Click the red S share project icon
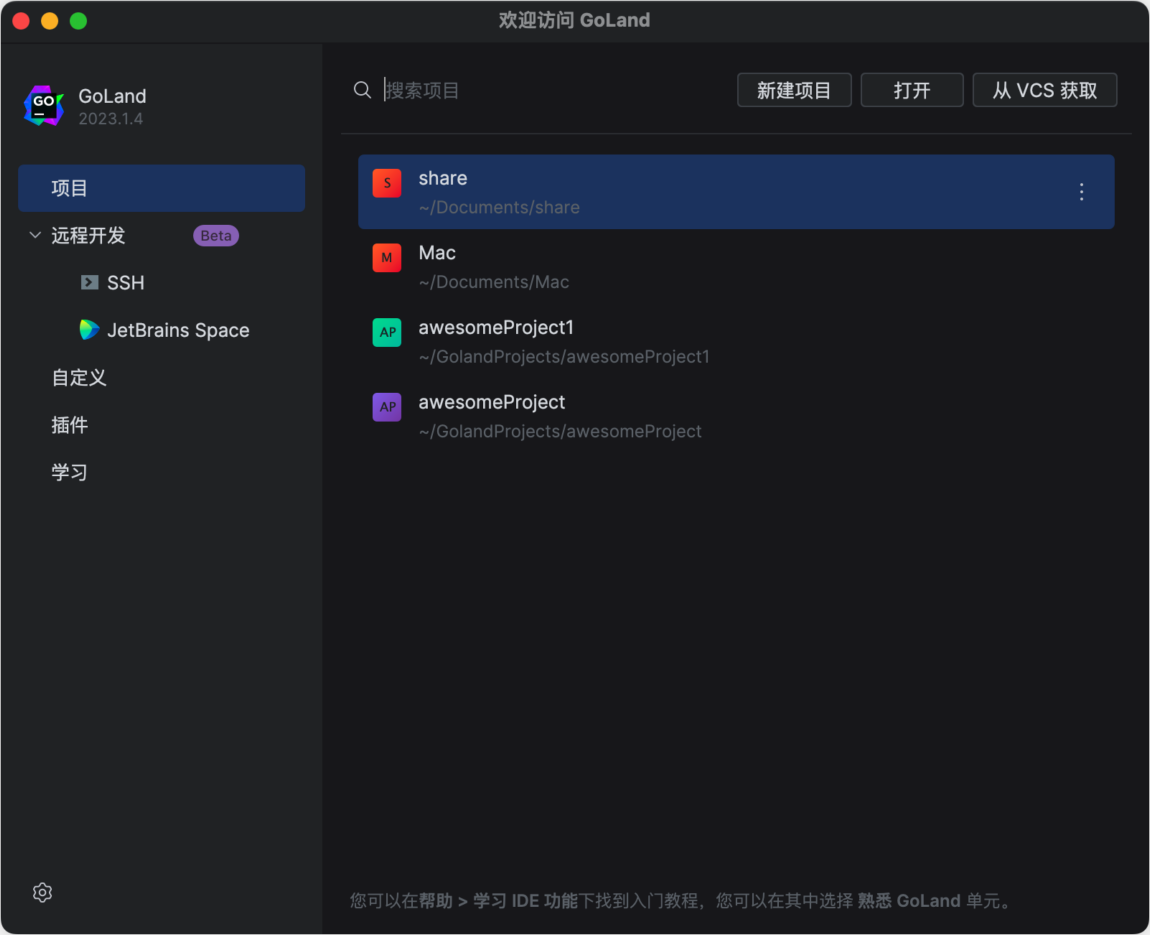This screenshot has width=1150, height=935. [387, 183]
